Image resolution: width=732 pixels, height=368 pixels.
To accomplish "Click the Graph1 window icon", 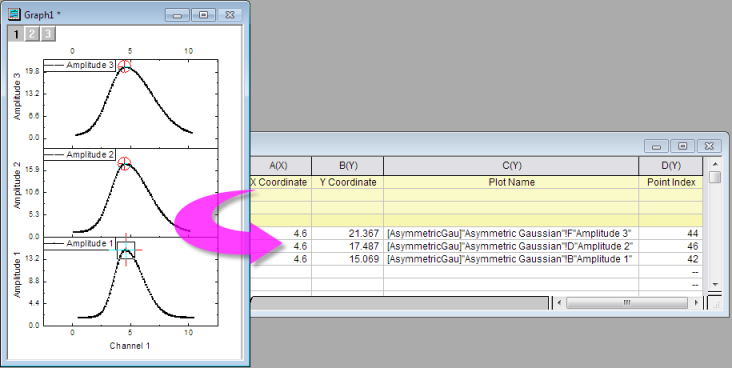I will point(15,14).
